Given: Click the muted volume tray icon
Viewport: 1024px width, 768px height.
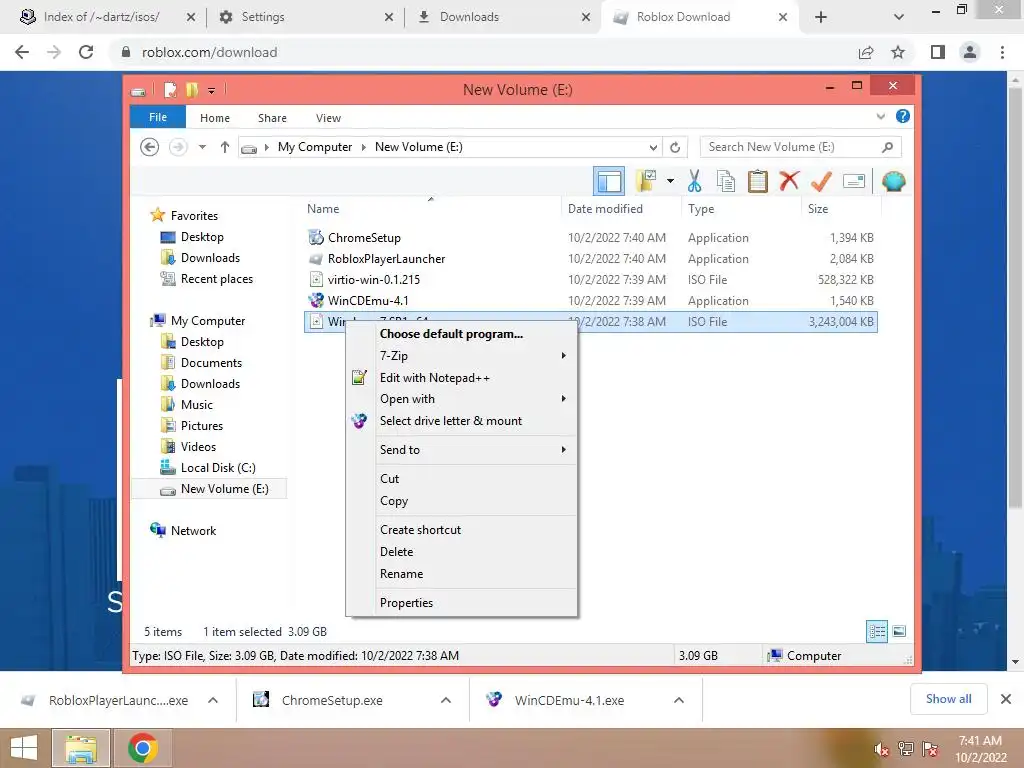Looking at the screenshot, I should point(882,749).
